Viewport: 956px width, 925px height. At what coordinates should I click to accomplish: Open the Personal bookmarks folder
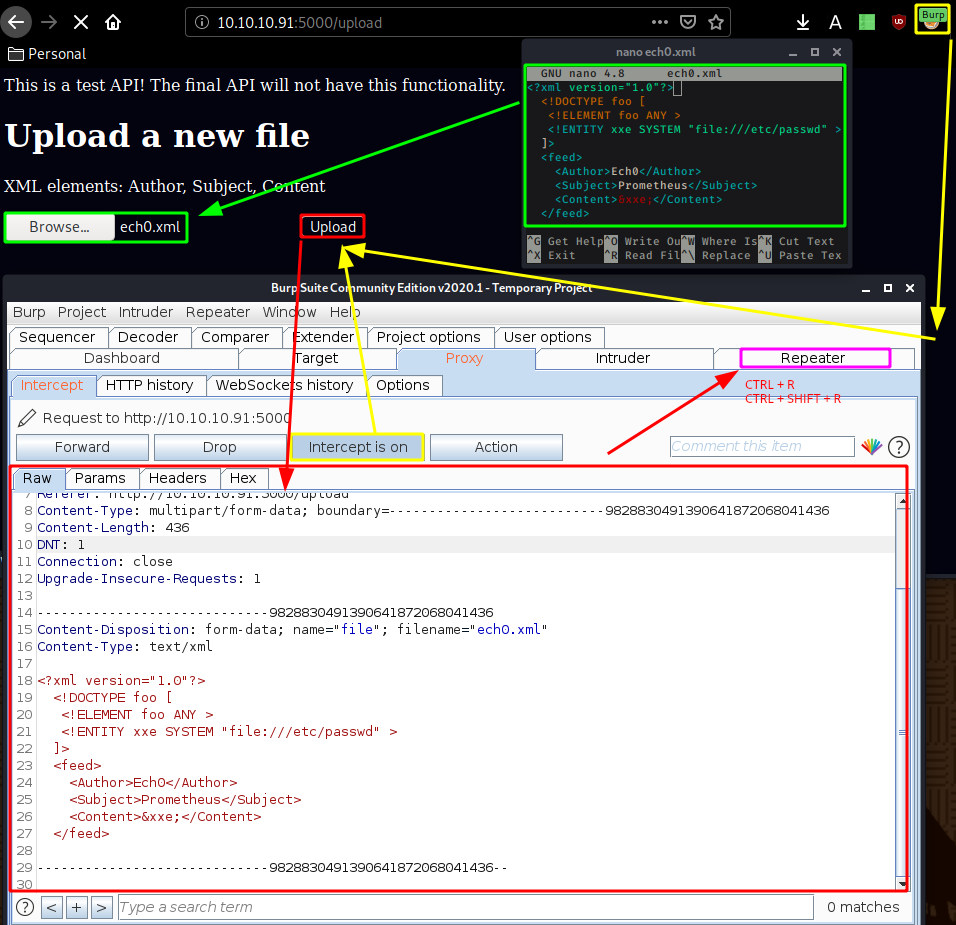(x=47, y=54)
